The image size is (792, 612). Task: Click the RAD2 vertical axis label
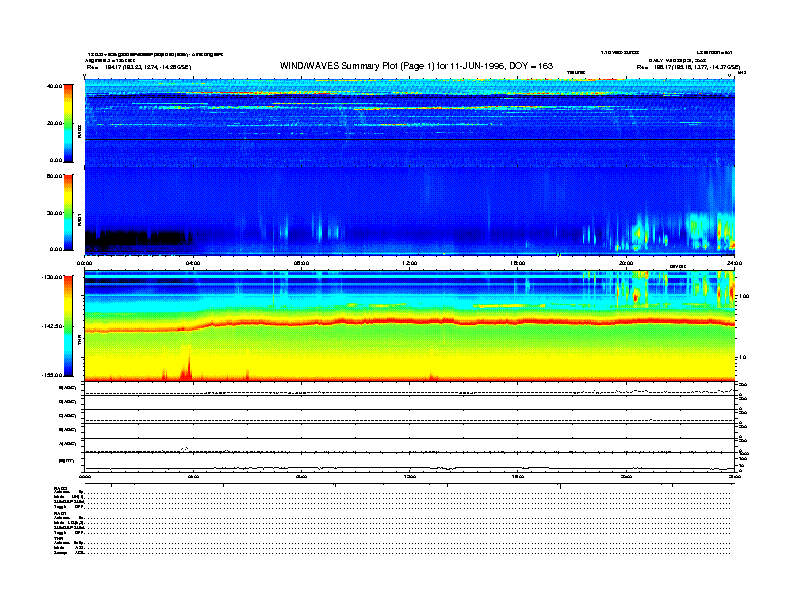pyautogui.click(x=79, y=131)
